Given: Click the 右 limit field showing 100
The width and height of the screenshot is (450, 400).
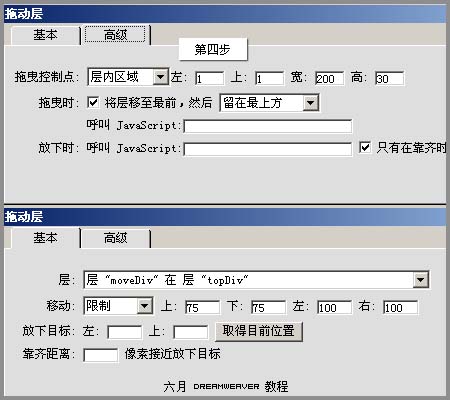Looking at the screenshot, I should (x=400, y=307).
